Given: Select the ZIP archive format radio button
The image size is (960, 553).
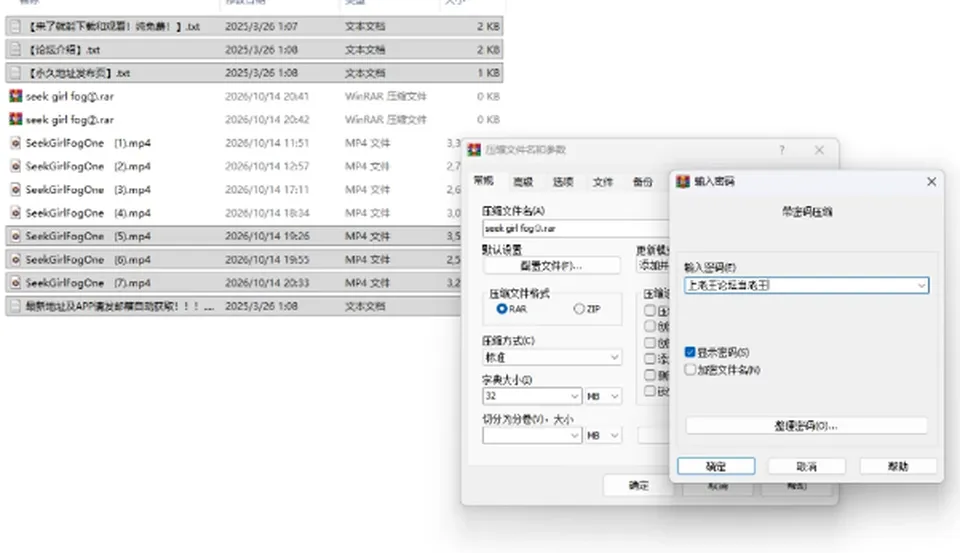Looking at the screenshot, I should tap(579, 309).
